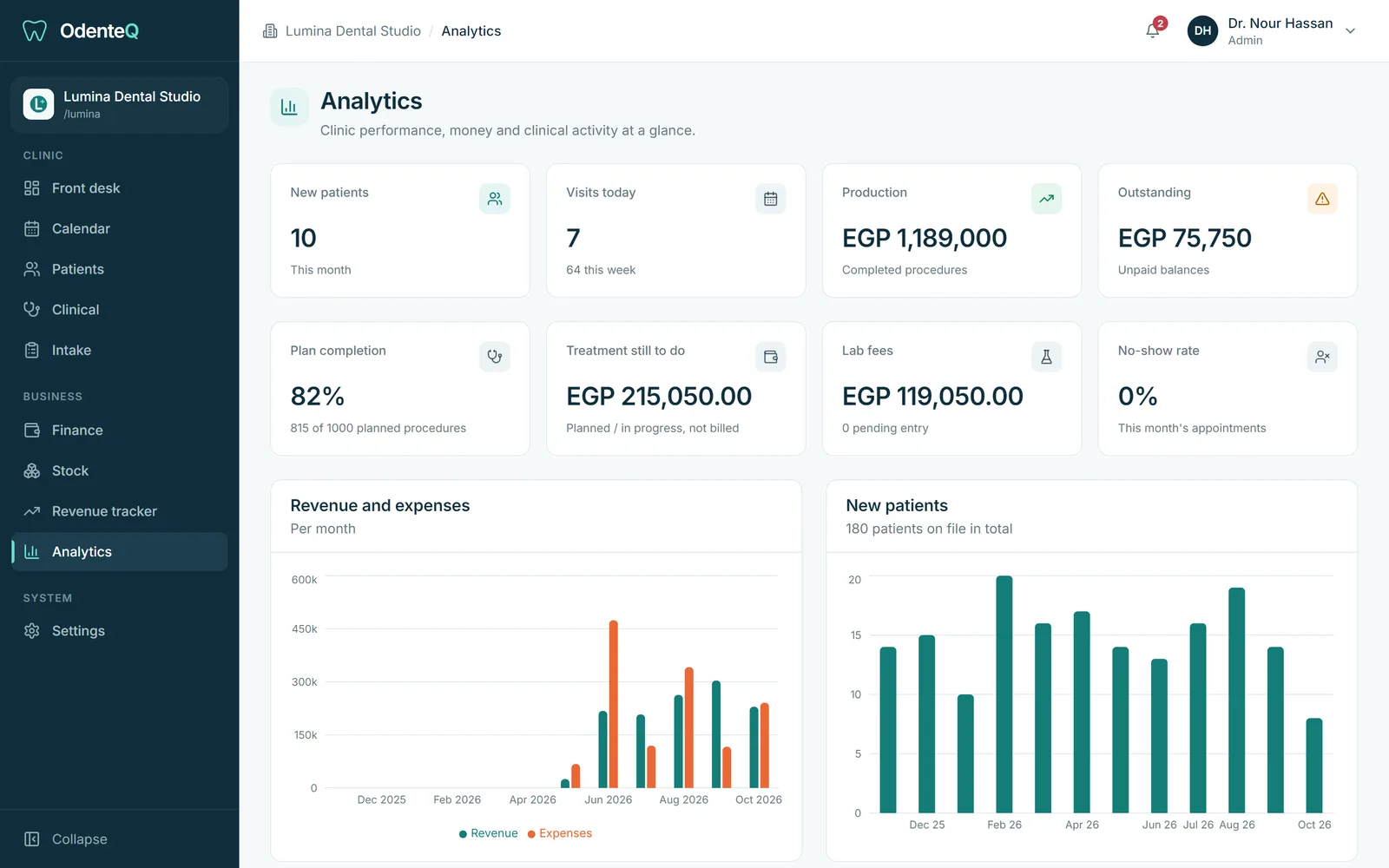Open Front desk in the sidebar
This screenshot has height=868, width=1389.
[x=120, y=188]
